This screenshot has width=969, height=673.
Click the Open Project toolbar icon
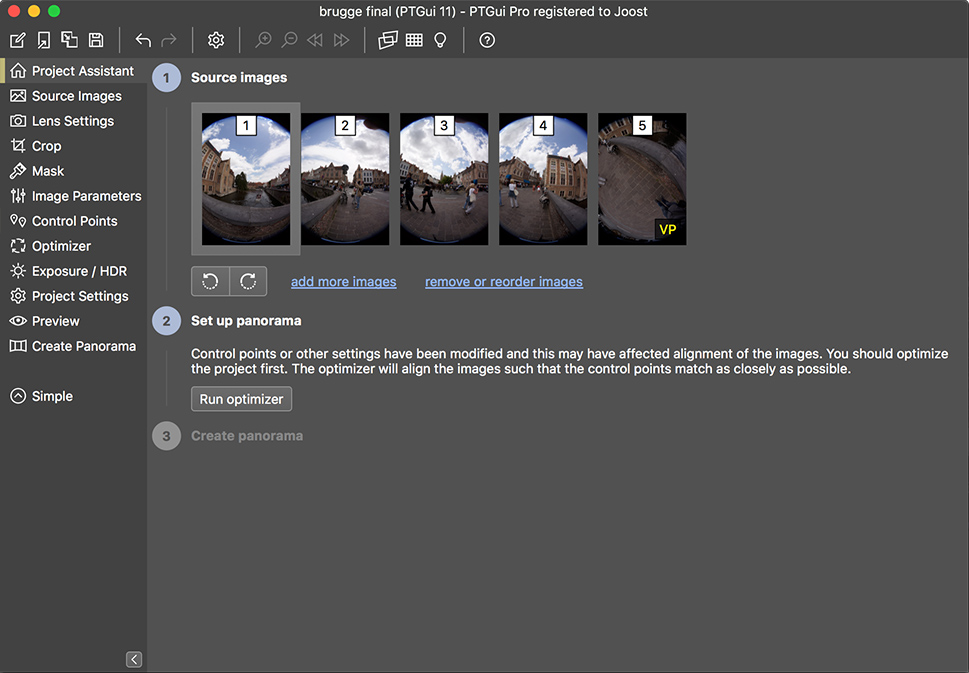pos(44,40)
